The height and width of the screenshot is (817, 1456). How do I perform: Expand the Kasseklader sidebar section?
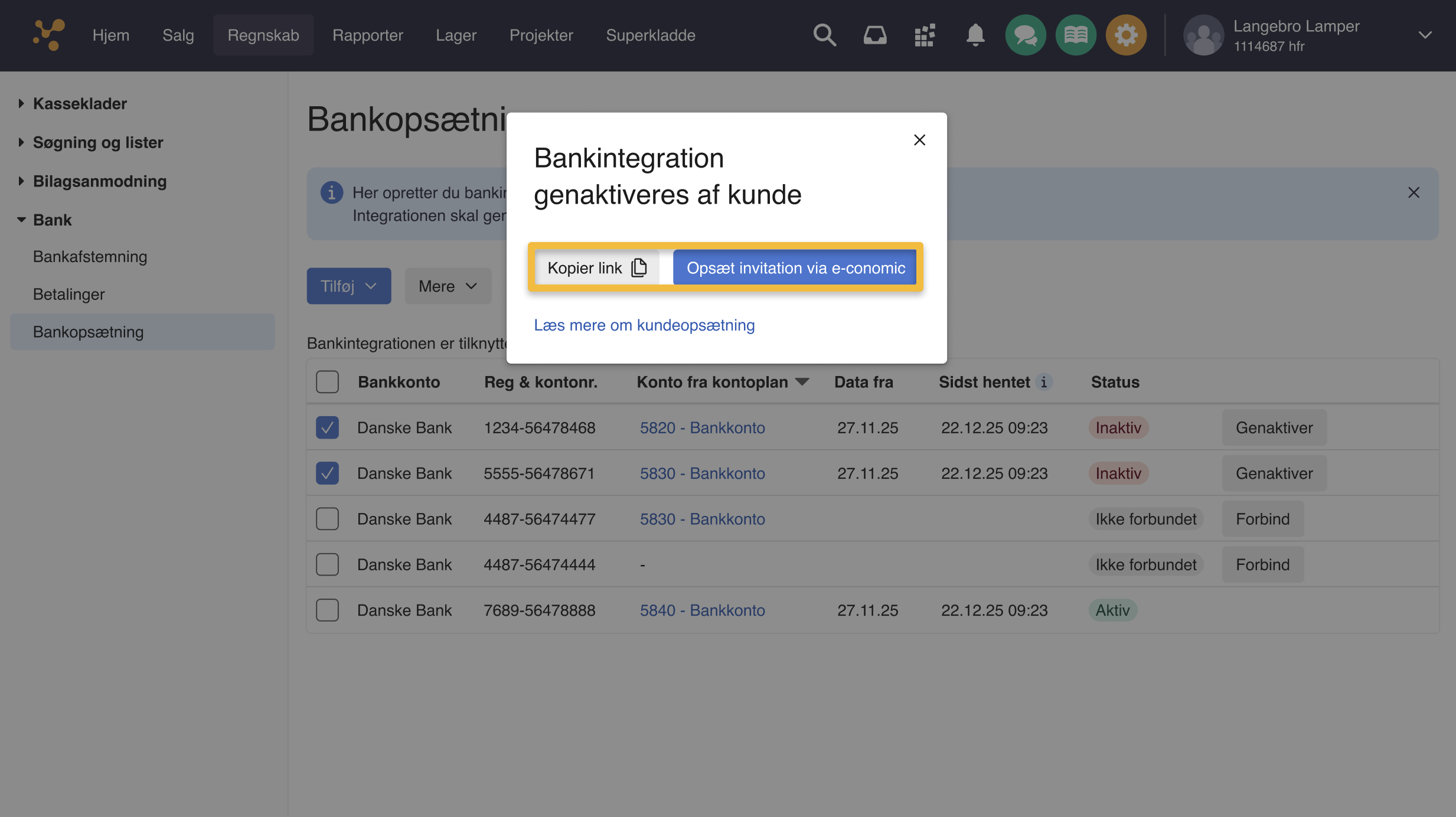(80, 103)
